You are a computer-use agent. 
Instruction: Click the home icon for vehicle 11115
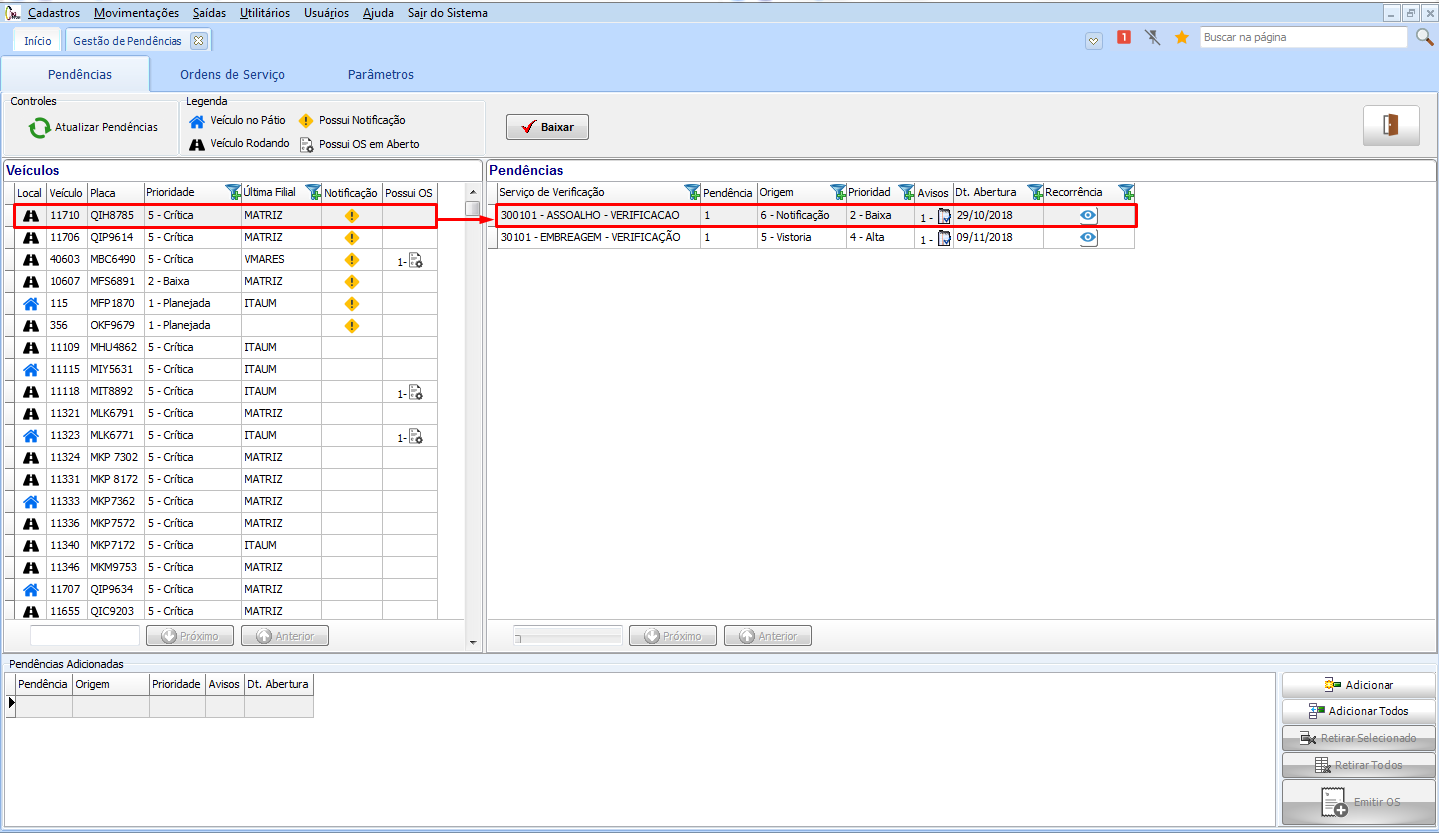pyautogui.click(x=31, y=369)
